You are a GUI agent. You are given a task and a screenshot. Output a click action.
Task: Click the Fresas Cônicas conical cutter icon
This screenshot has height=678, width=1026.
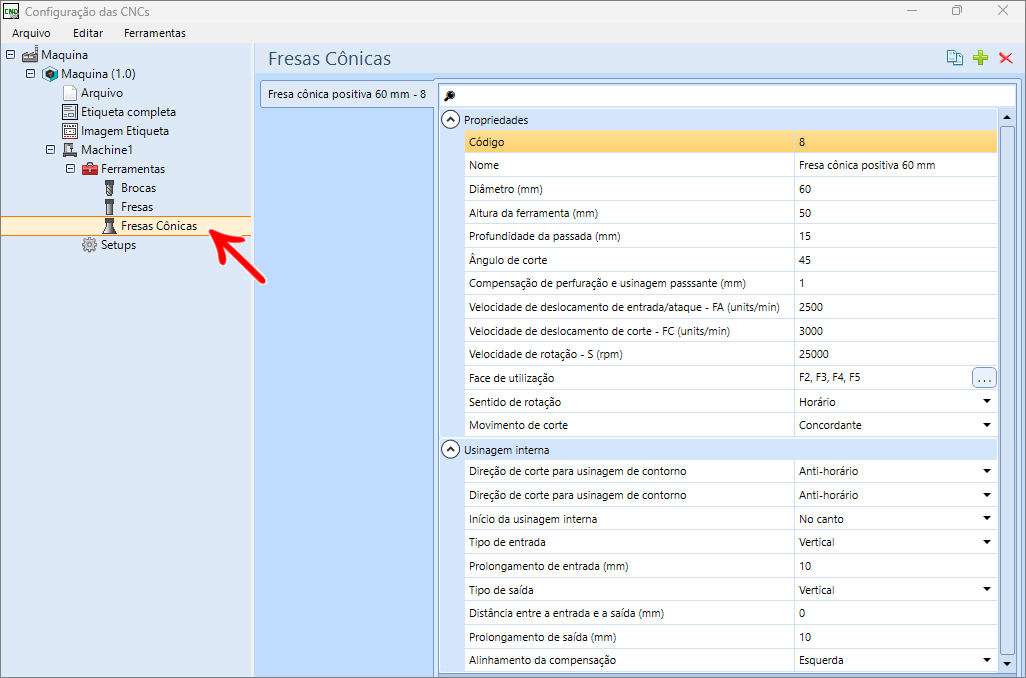point(109,226)
